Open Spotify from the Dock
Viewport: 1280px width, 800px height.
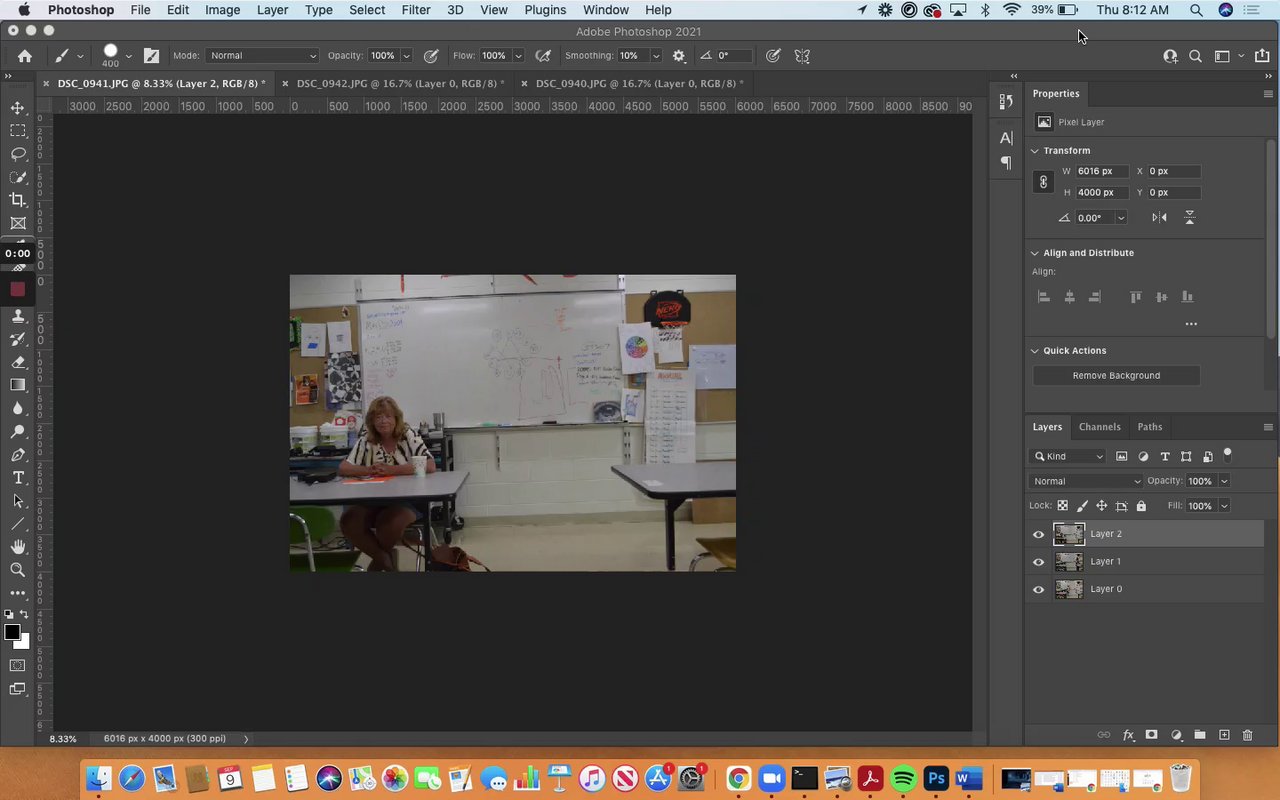pos(903,778)
